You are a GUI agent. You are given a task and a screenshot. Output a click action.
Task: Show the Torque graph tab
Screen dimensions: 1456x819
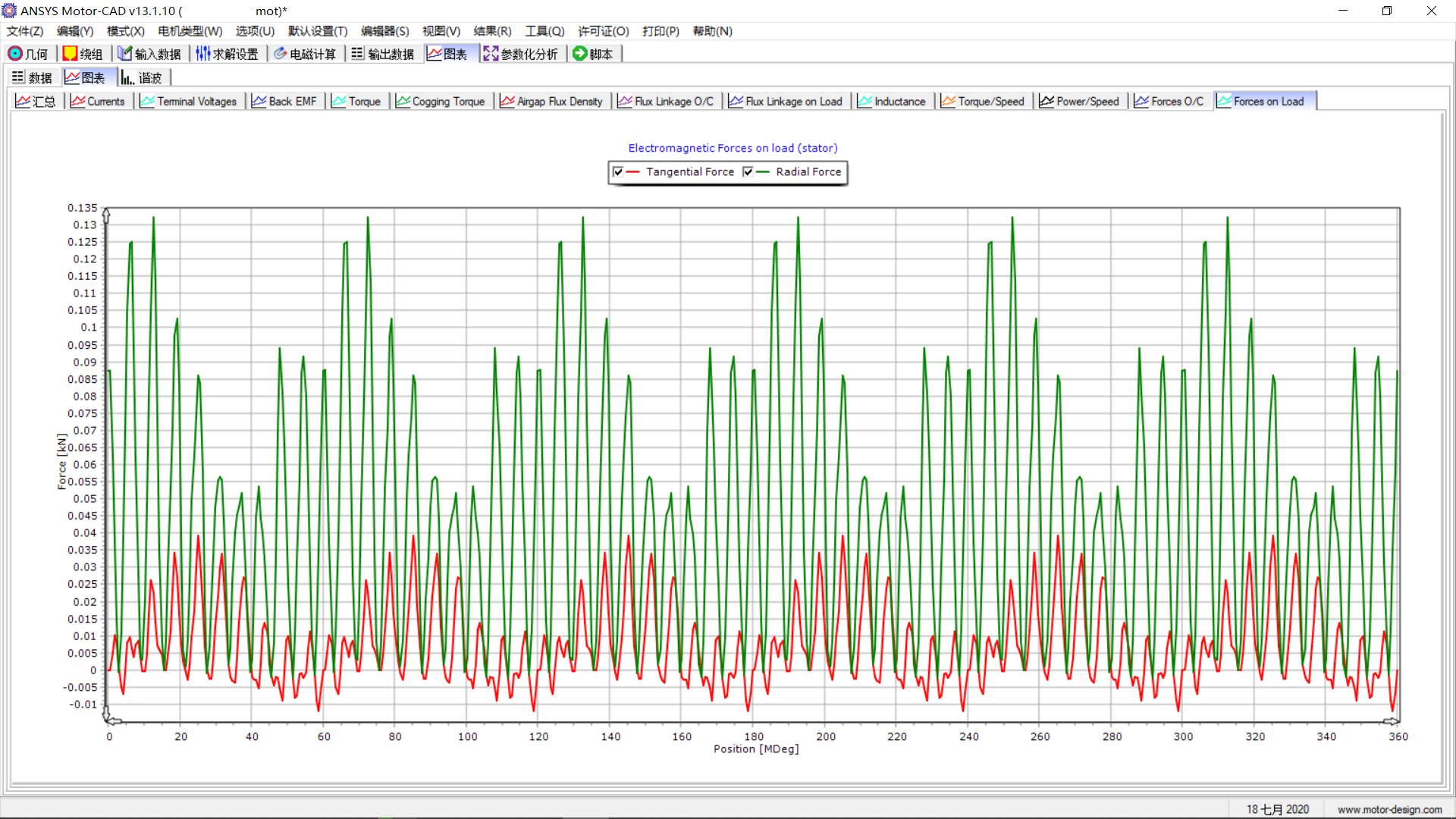(357, 101)
